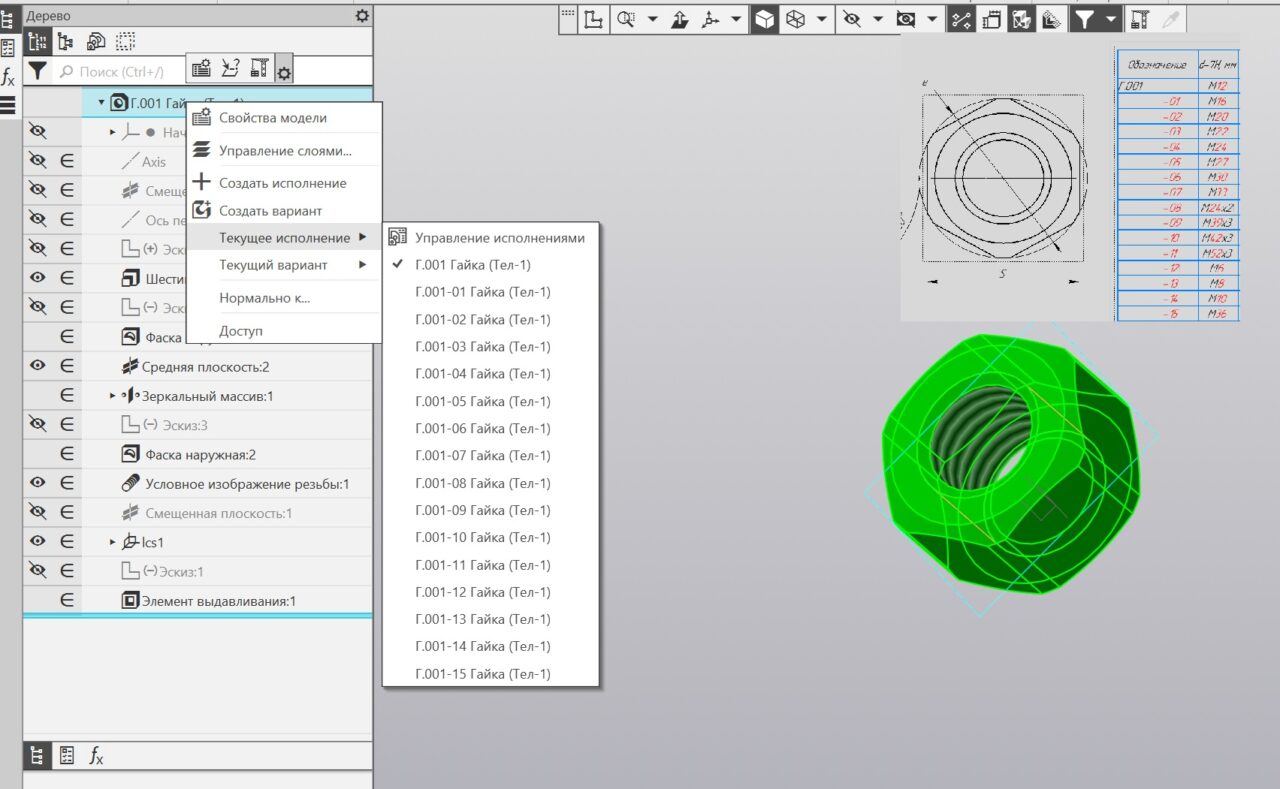Expand the lcs1 tree node

coord(113,542)
